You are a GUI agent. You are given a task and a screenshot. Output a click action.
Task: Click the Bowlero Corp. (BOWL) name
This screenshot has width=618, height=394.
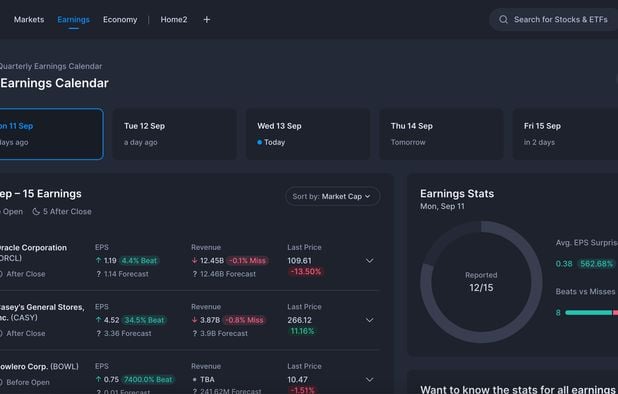[x=39, y=367]
